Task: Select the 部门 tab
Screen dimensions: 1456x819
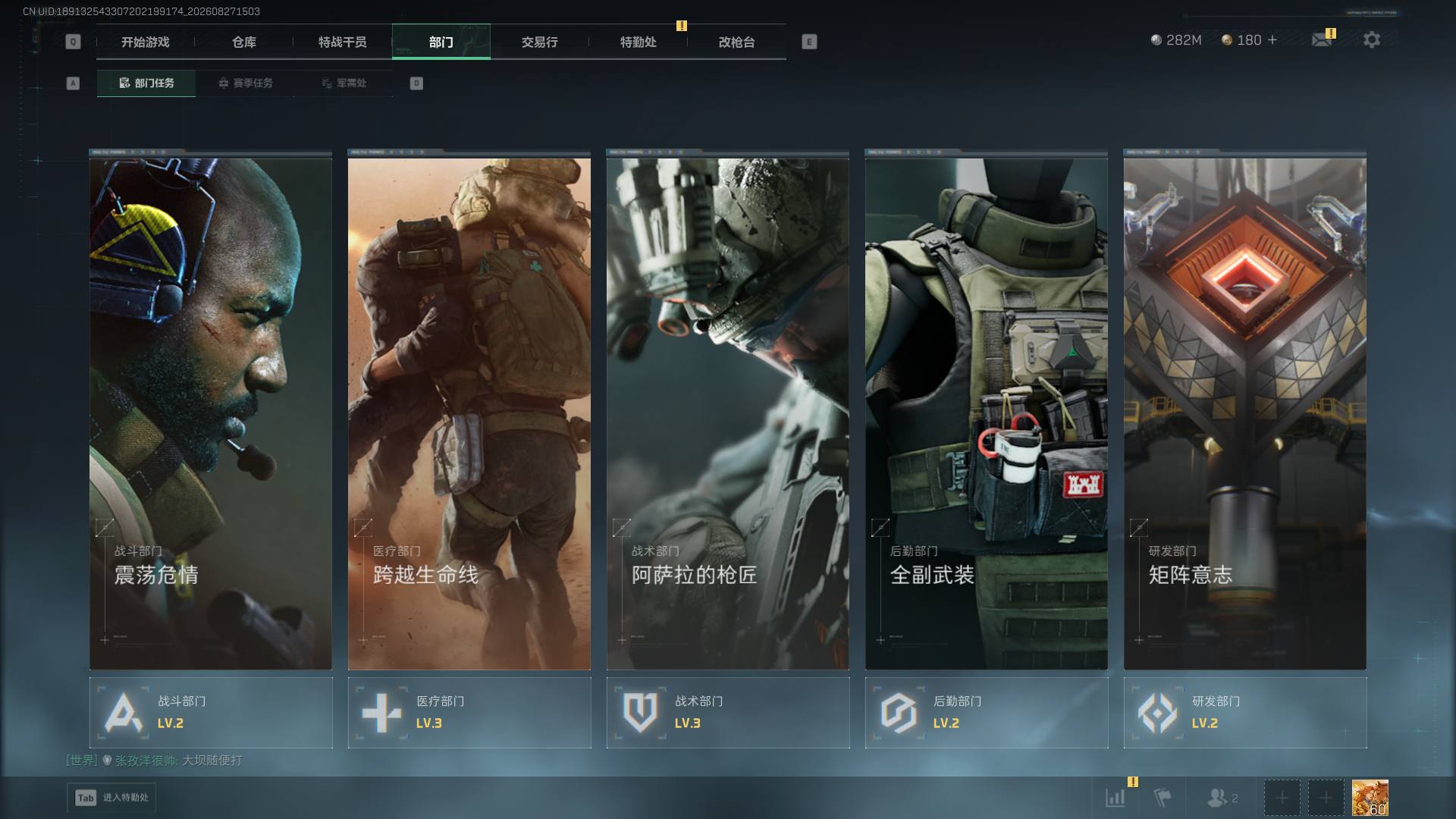Action: click(x=441, y=42)
